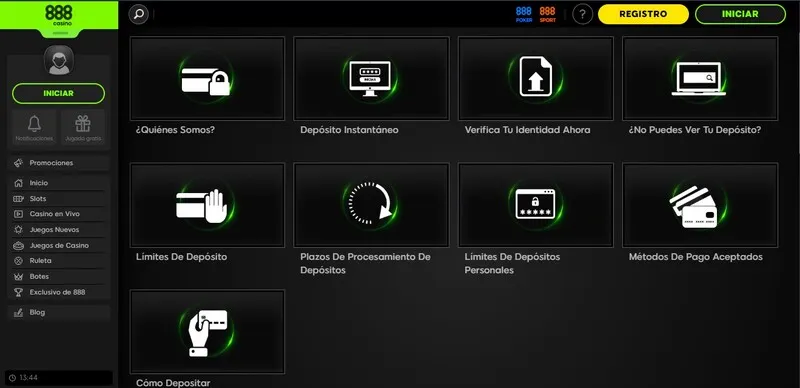The image size is (800, 388).
Task: Open Juegos de Casino menu item
Action: pyautogui.click(x=59, y=246)
